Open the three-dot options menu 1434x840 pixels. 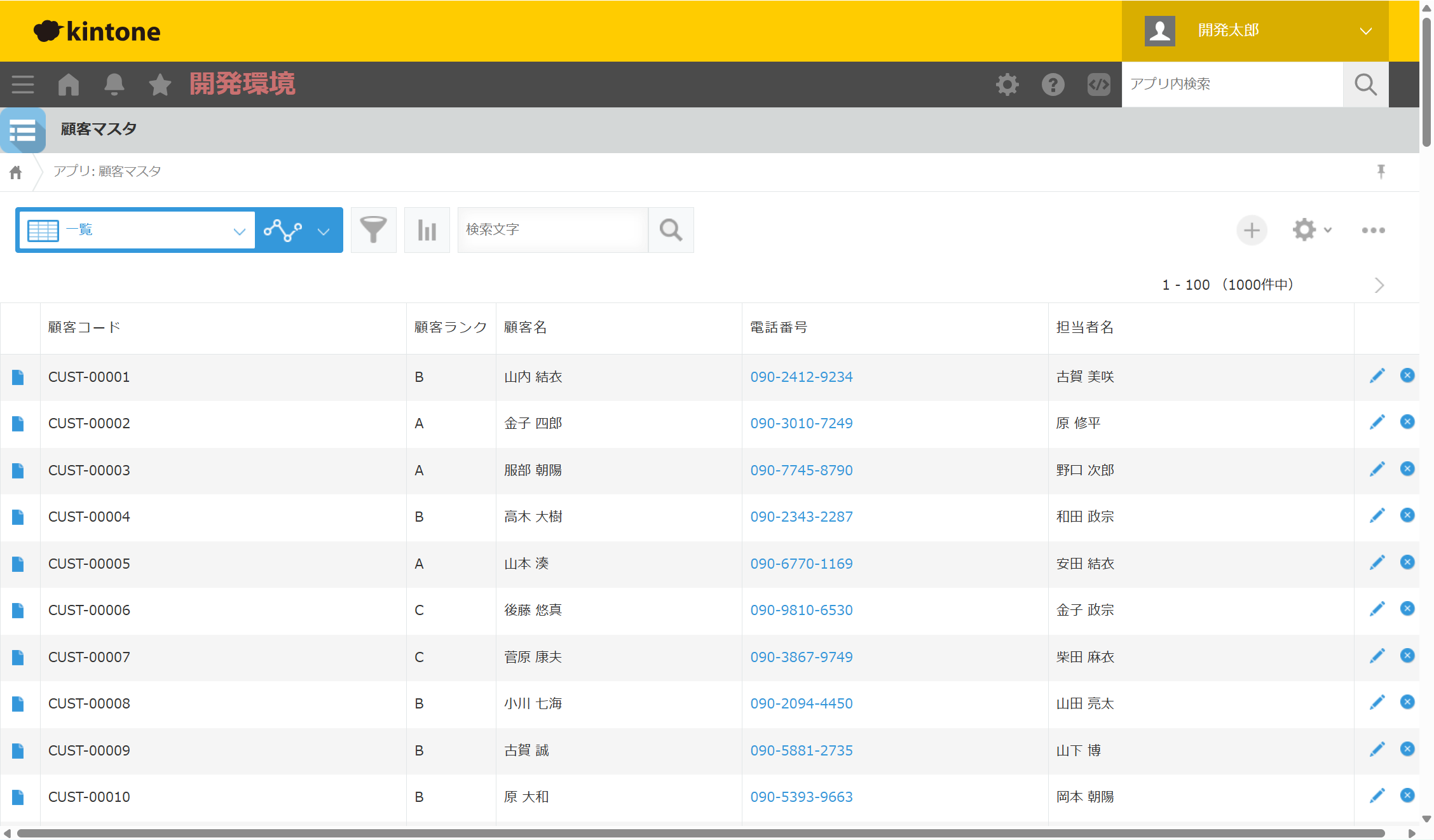tap(1373, 230)
